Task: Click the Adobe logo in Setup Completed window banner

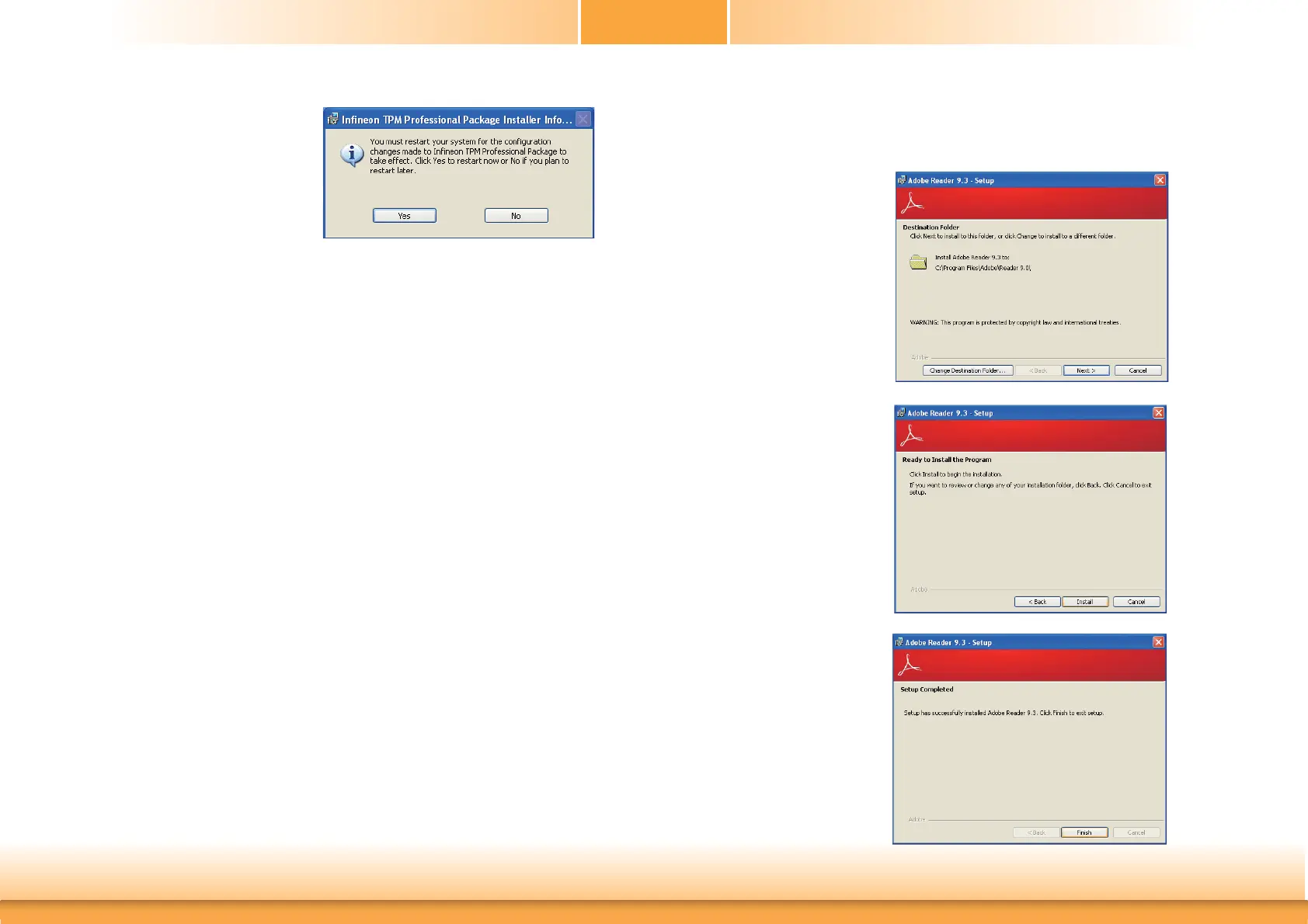Action: coord(910,665)
